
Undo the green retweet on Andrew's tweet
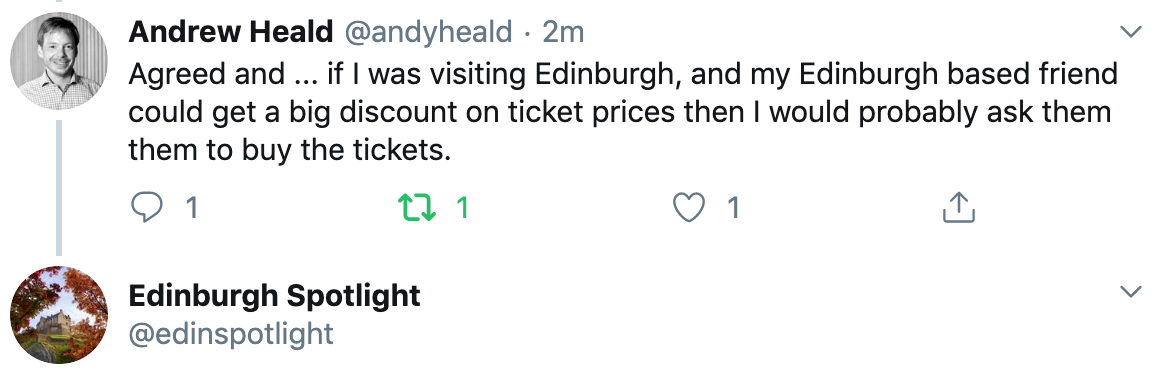pyautogui.click(x=417, y=208)
